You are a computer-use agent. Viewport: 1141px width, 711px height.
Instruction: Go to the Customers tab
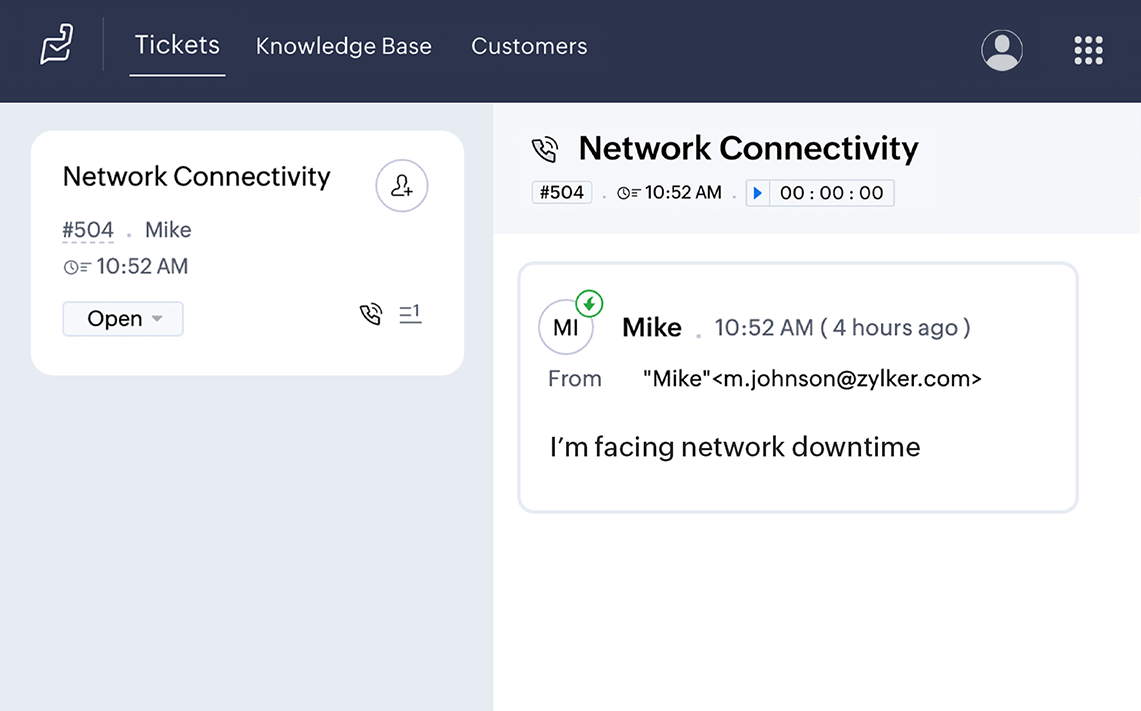(x=529, y=47)
